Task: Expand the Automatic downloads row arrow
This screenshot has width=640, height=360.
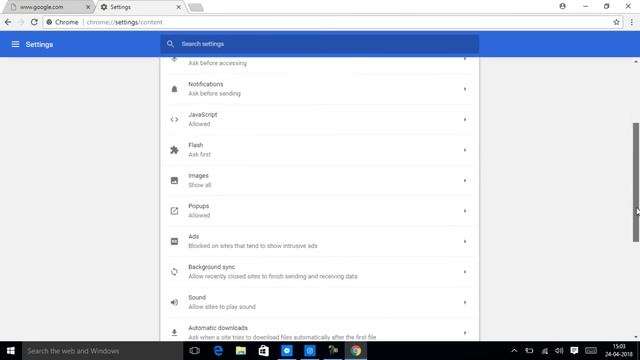Action: [x=465, y=333]
